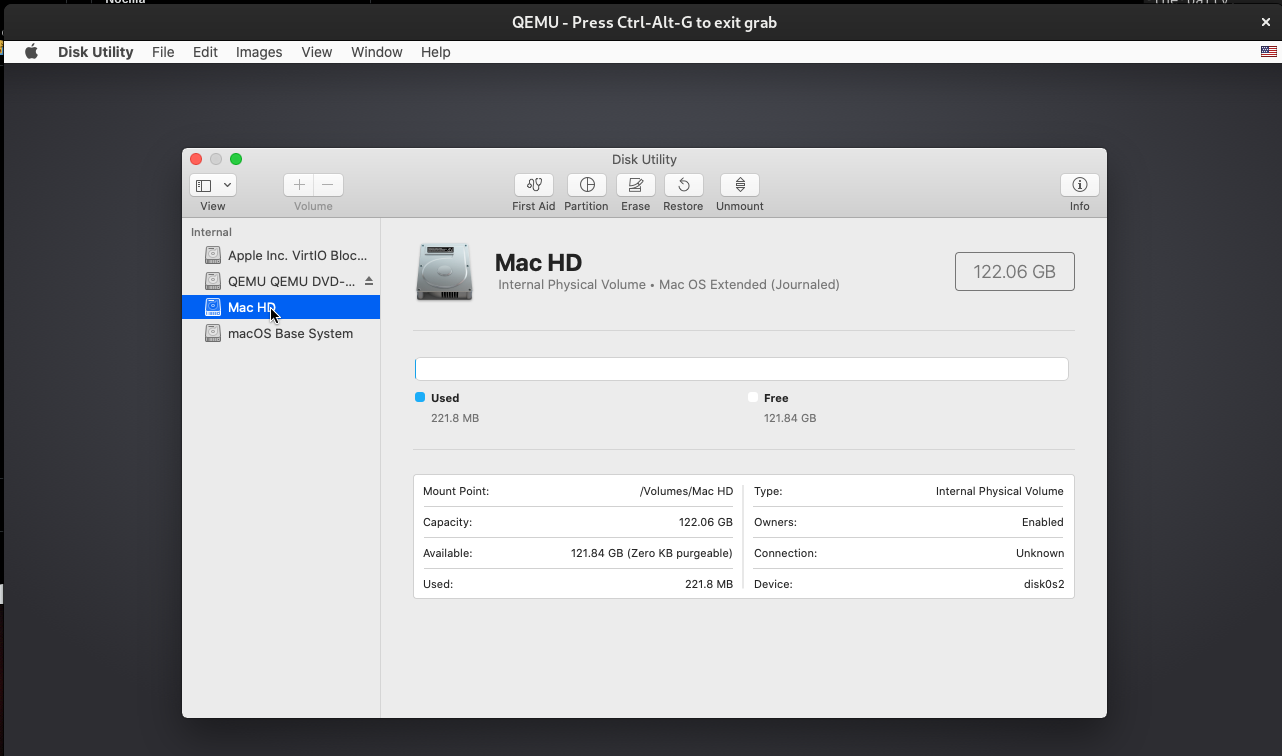Viewport: 1282px width, 756px height.
Task: Click the macOS Base System disk icon
Action: tap(213, 333)
